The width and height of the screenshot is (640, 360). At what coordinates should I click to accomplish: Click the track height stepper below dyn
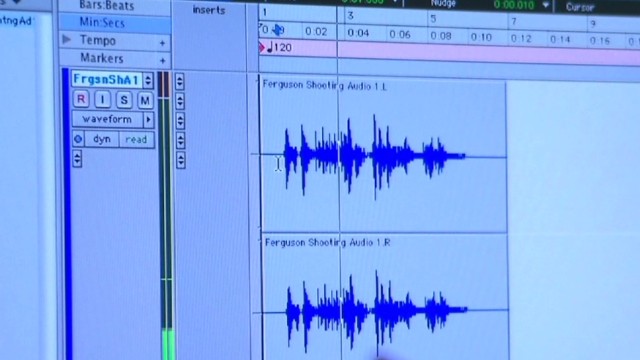click(x=77, y=159)
